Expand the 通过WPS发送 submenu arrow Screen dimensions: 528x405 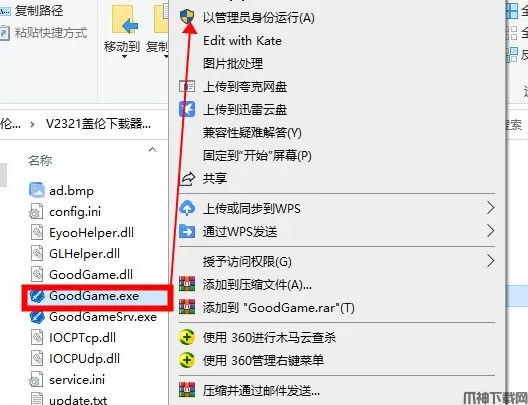point(490,231)
